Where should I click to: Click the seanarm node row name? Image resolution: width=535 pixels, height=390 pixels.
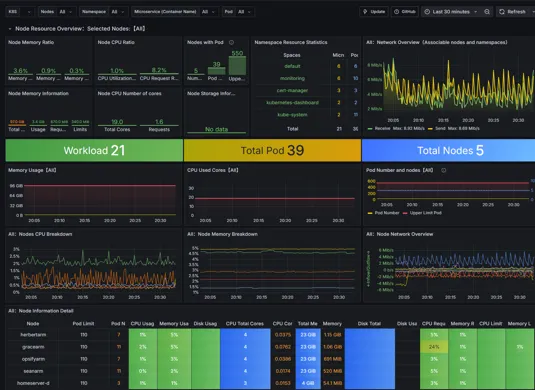[x=33, y=371]
